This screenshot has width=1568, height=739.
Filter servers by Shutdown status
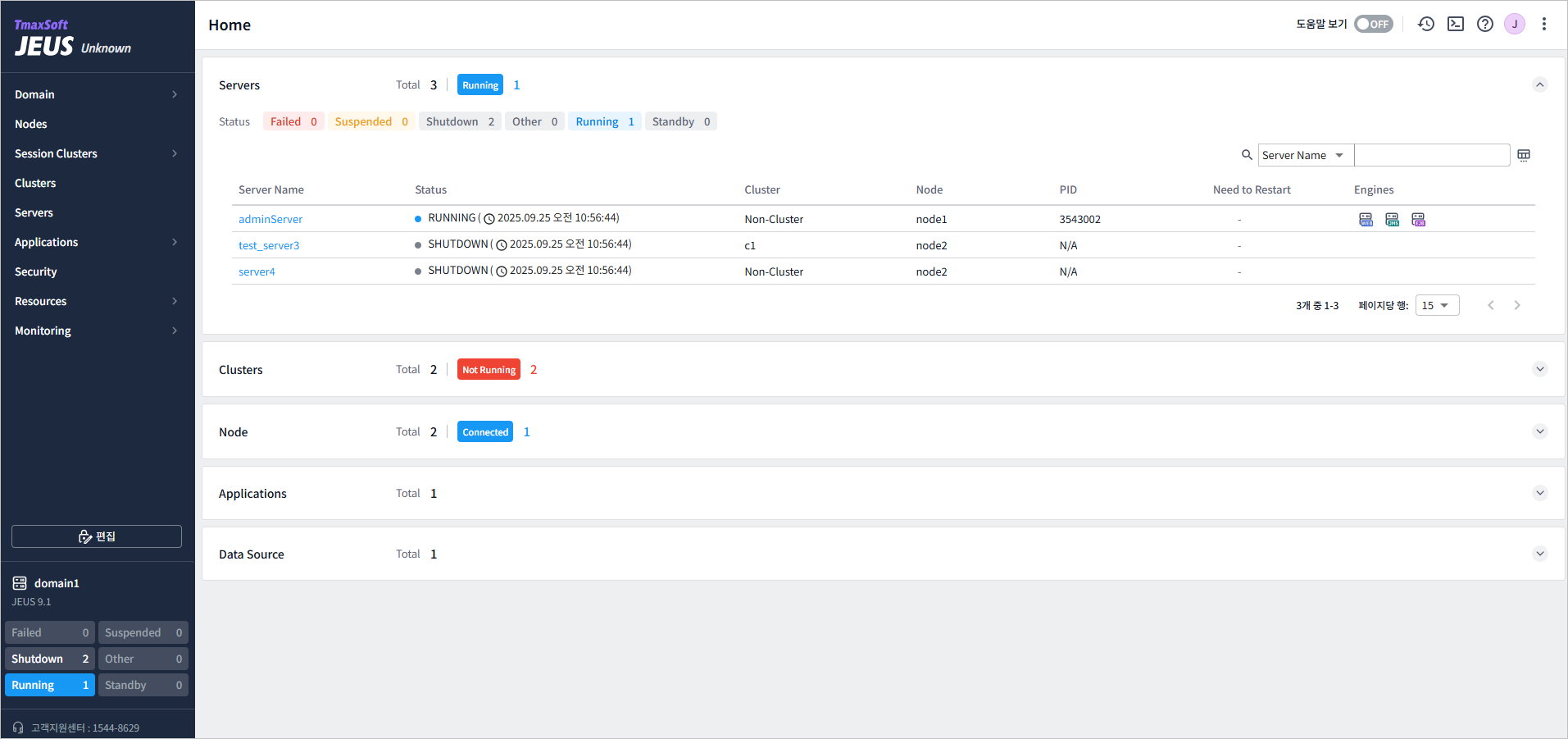click(460, 121)
